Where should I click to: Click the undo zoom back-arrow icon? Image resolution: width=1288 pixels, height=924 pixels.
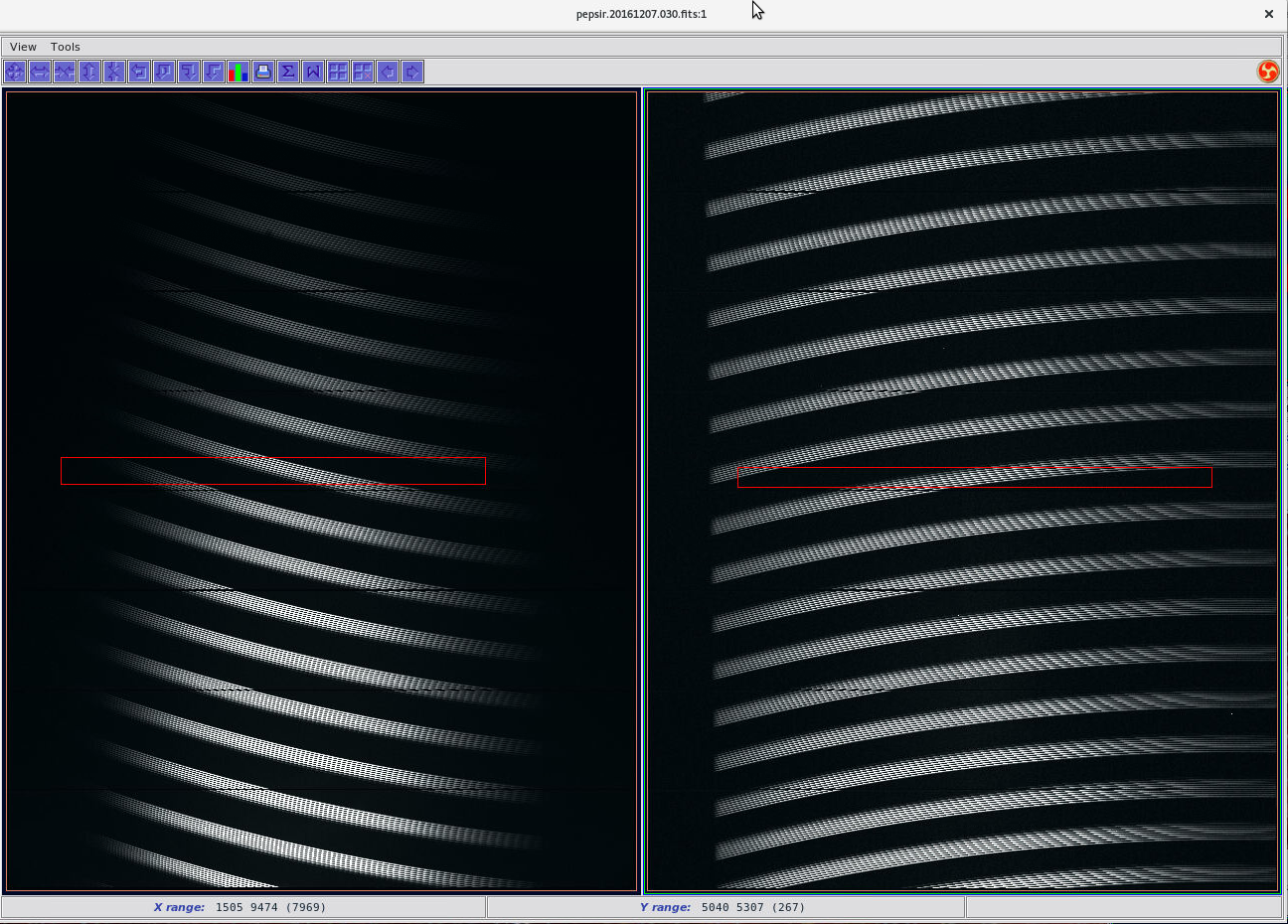tap(139, 72)
